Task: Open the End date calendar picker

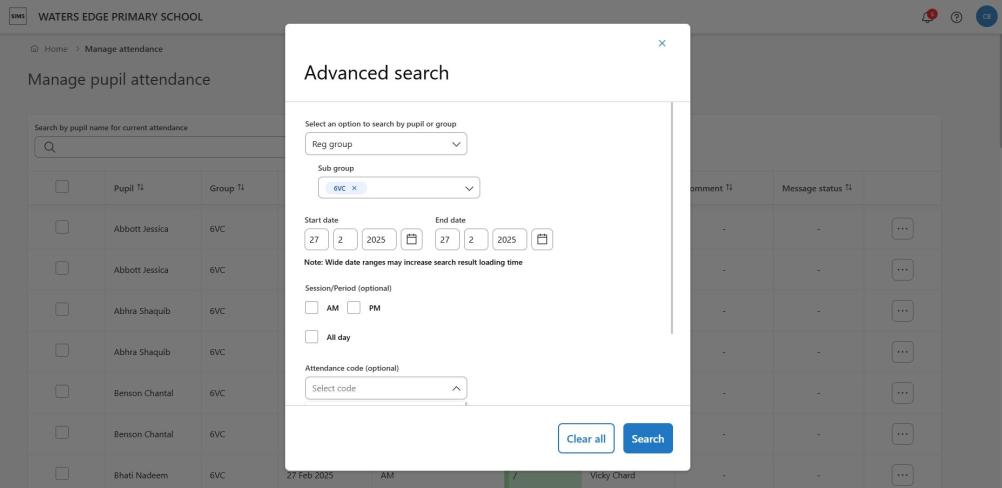Action: [x=542, y=239]
